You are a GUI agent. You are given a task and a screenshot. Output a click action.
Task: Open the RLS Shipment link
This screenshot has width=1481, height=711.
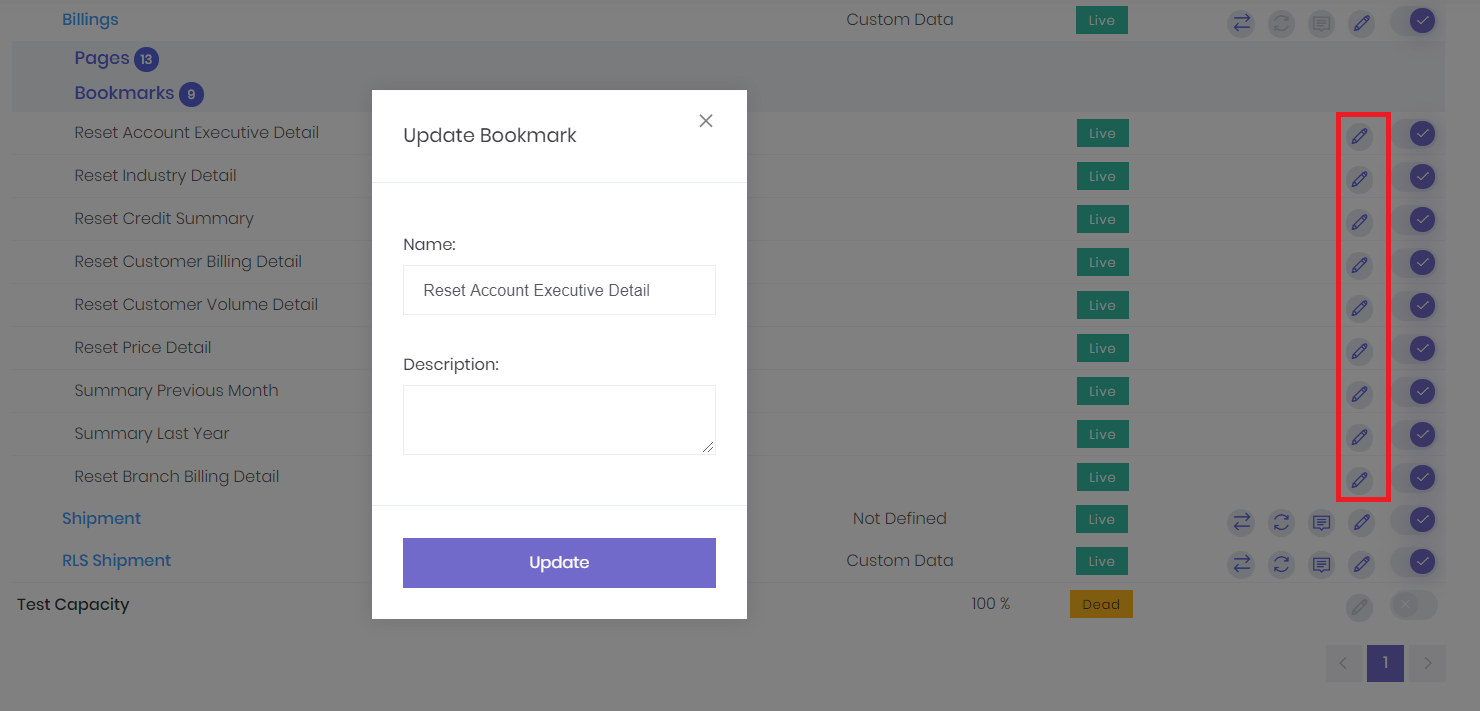tap(116, 560)
